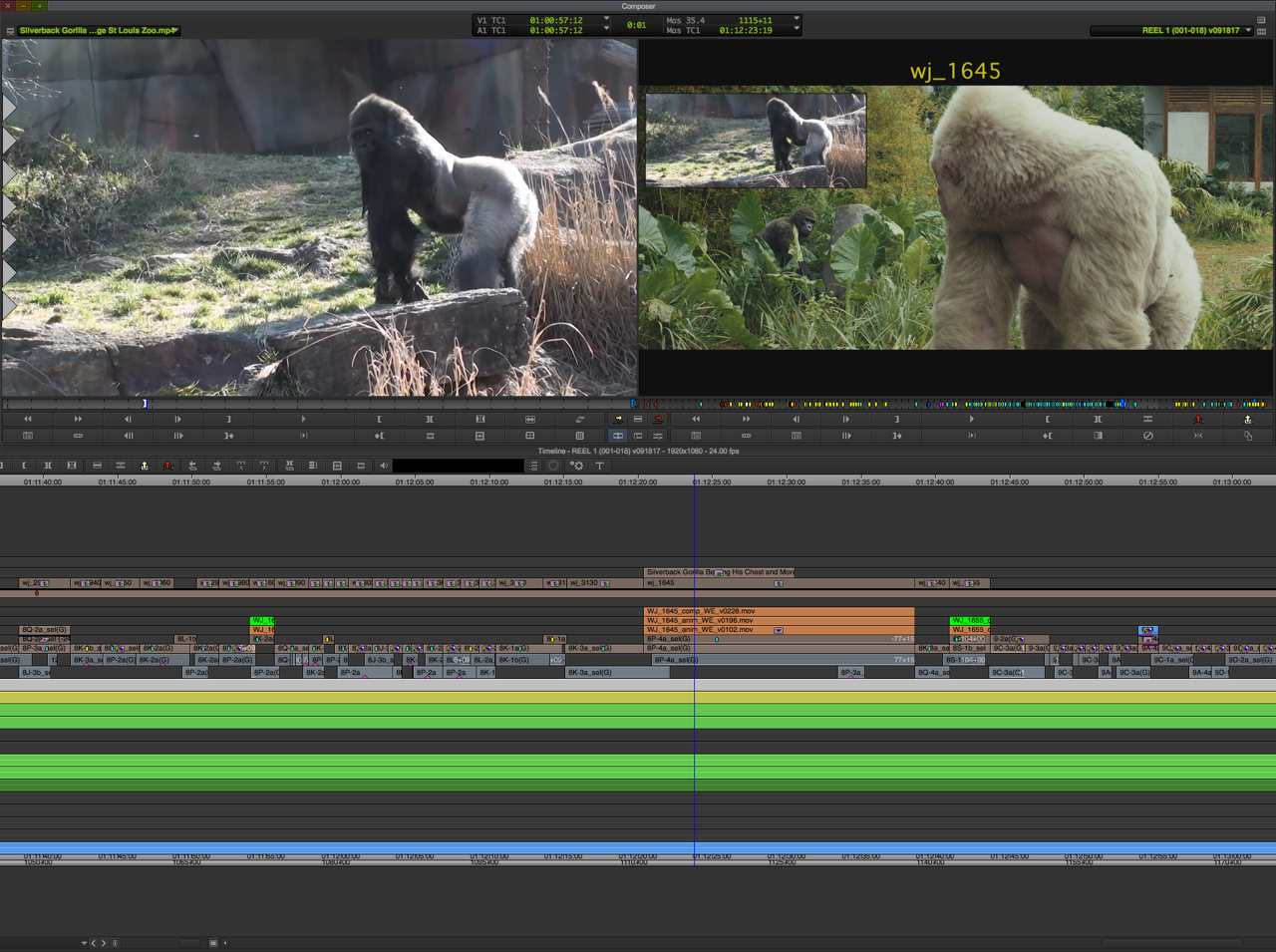Open dropdown on WJ_1645_anim_WE_v0102.mov clip
This screenshot has height=952, width=1276.
point(779,630)
